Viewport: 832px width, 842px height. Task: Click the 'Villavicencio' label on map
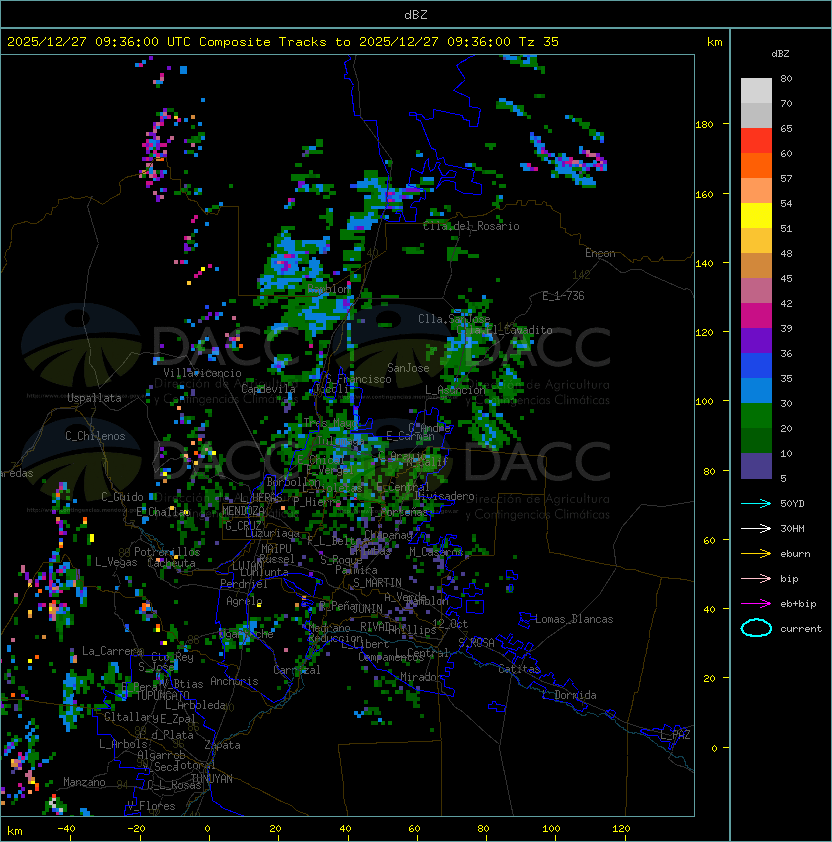click(202, 373)
